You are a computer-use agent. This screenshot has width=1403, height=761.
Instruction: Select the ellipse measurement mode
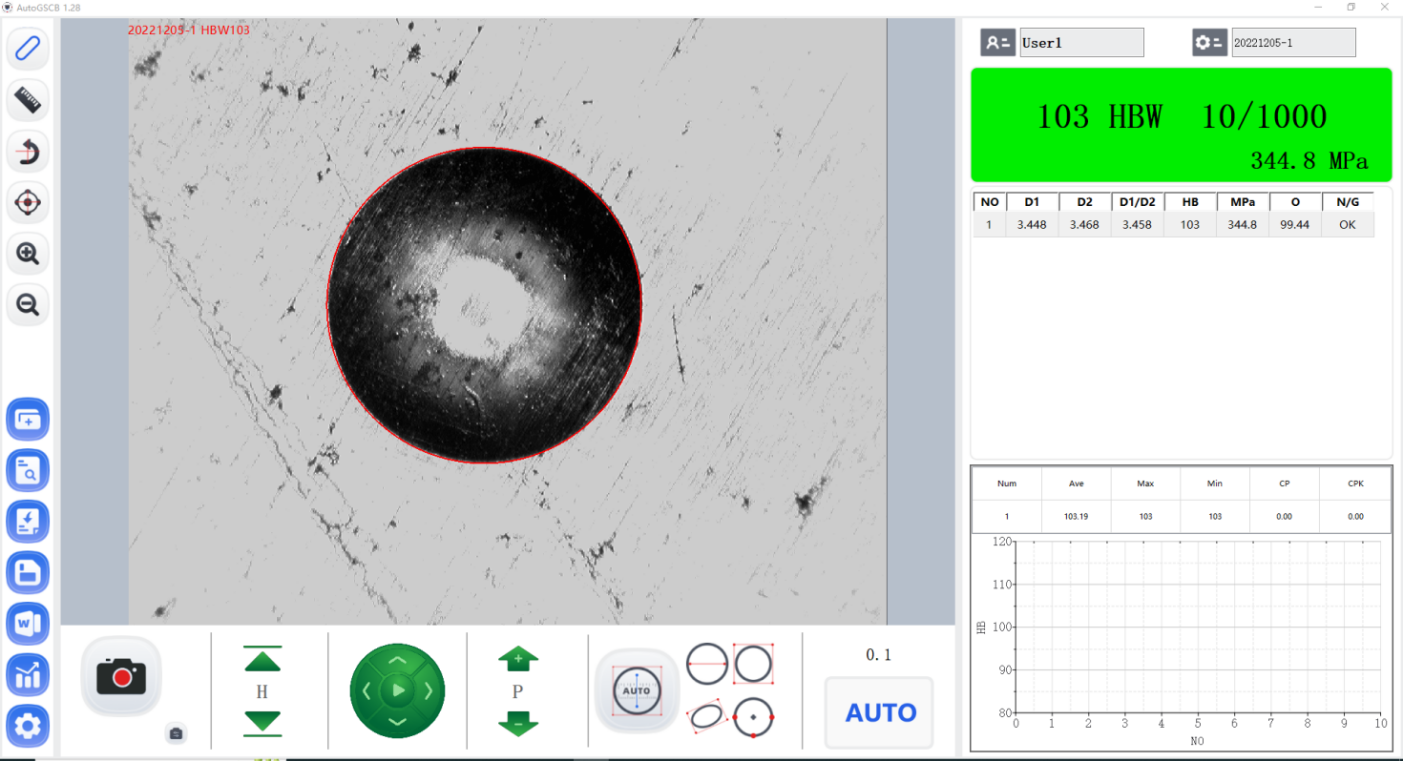point(707,716)
